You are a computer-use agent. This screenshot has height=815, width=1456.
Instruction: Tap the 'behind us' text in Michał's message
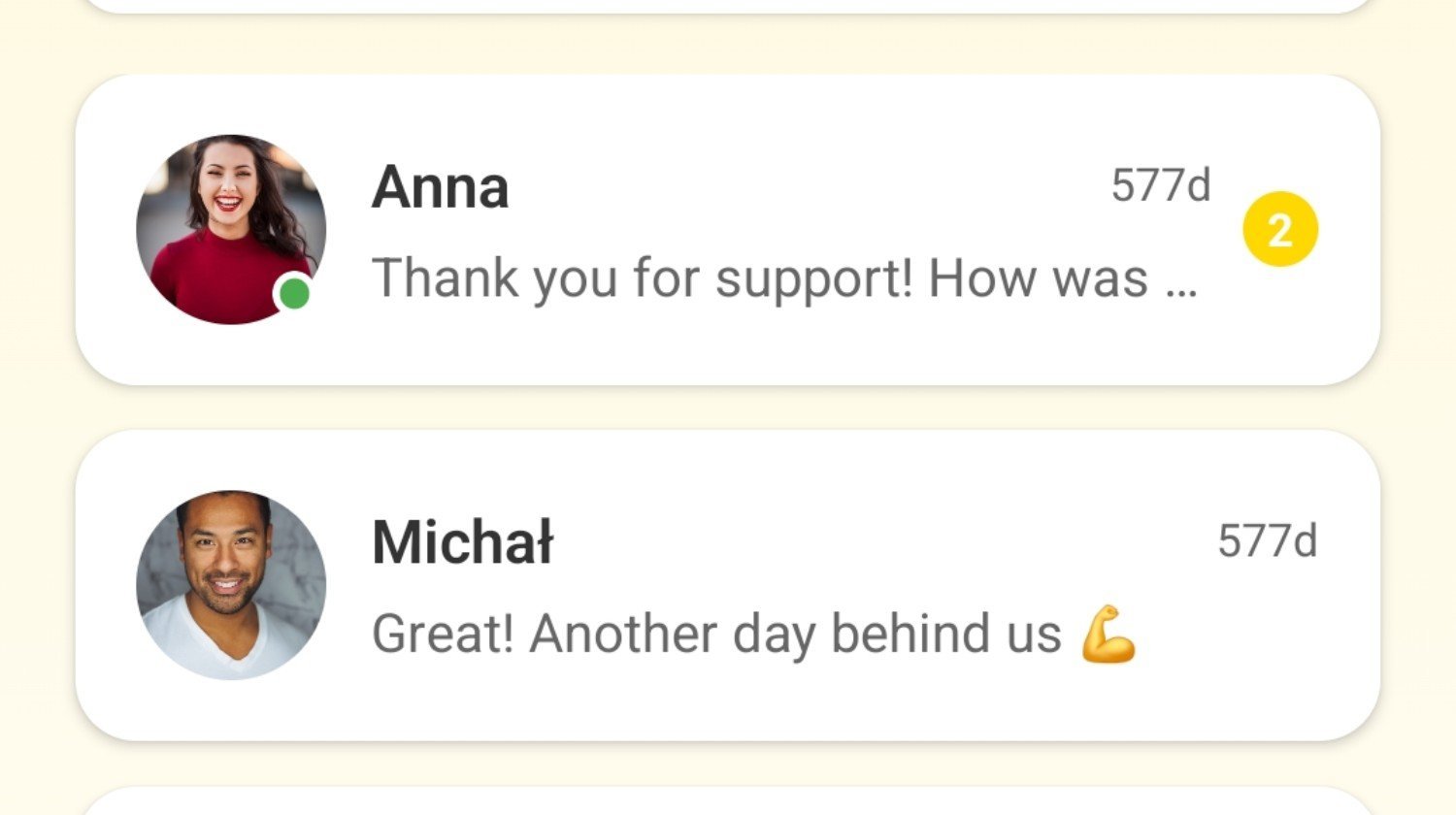(x=946, y=635)
